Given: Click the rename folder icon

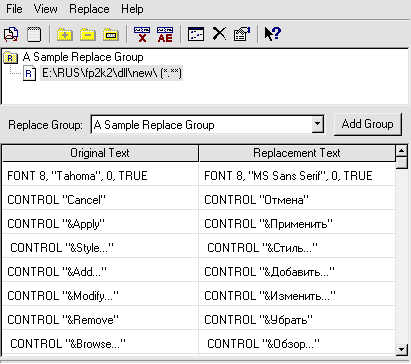Looking at the screenshot, I should point(111,34).
